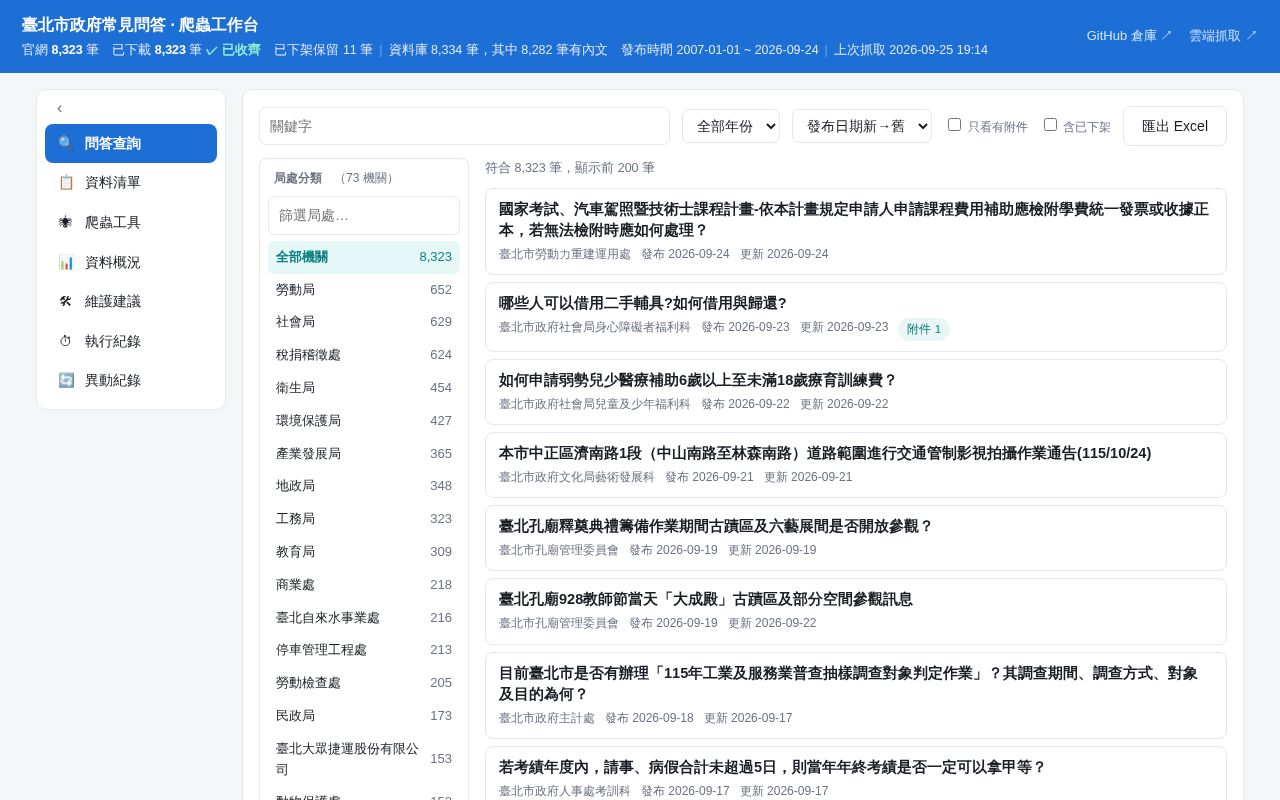This screenshot has width=1280, height=800.
Task: Click the spider icon beside 爬蟲工具
Action: tap(66, 222)
